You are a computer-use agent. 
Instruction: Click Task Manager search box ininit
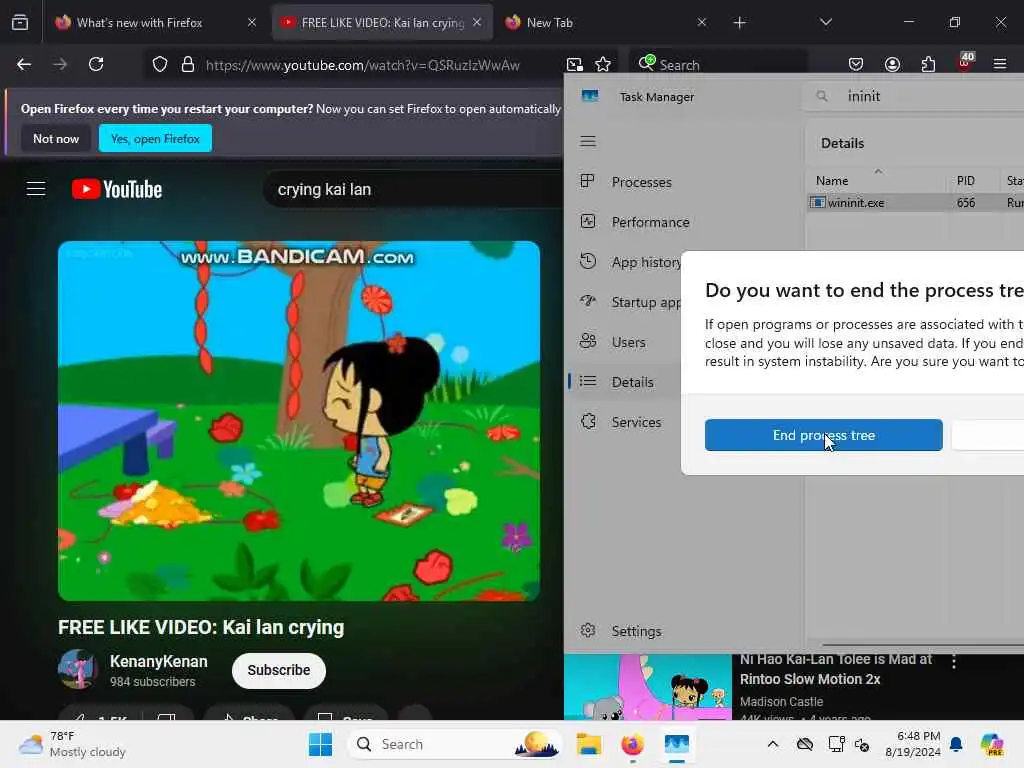(x=914, y=96)
